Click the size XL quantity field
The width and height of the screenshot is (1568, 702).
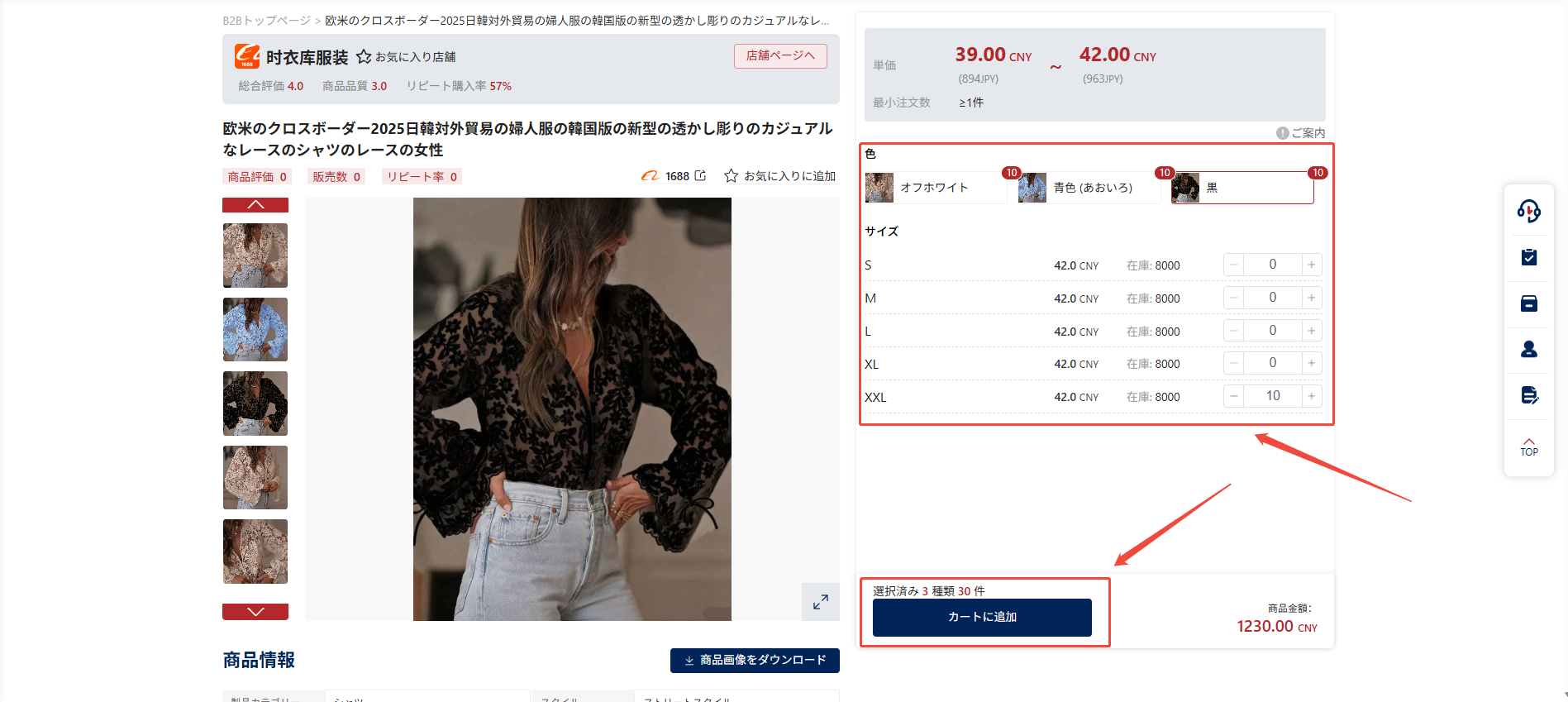coord(1273,363)
